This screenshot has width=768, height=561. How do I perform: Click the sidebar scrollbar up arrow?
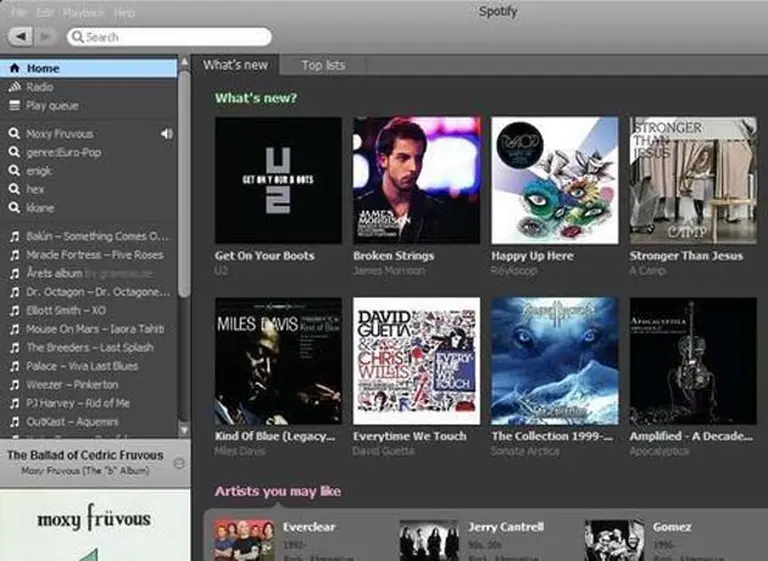point(184,62)
